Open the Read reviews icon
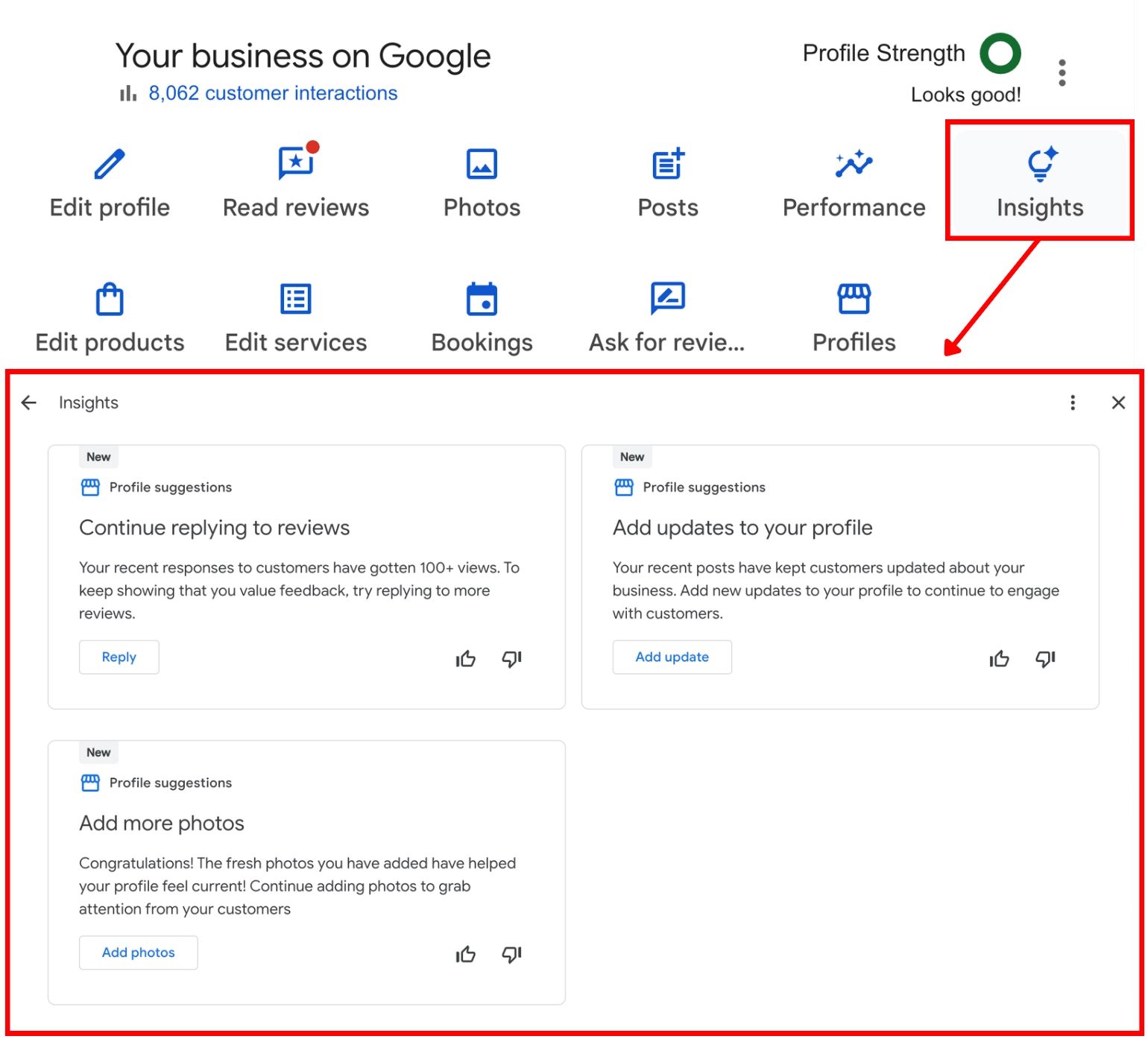The width and height of the screenshot is (1148, 1042). click(297, 162)
